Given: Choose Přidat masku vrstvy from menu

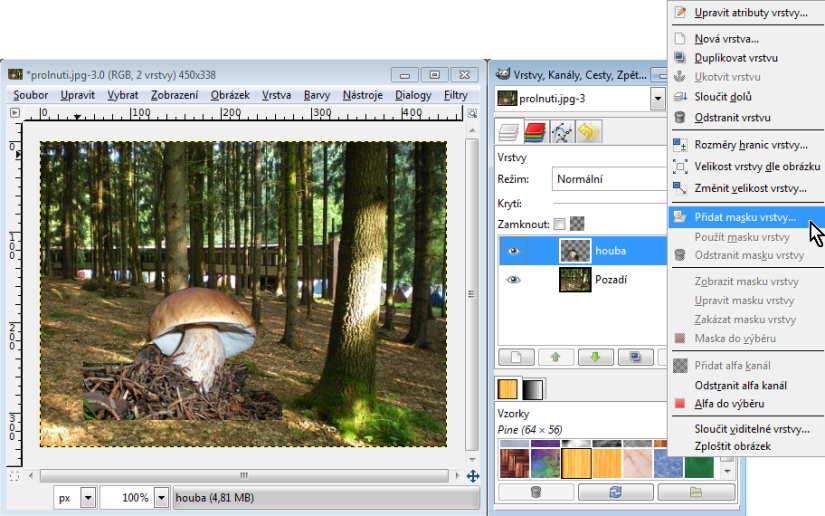Looking at the screenshot, I should pyautogui.click(x=745, y=217).
